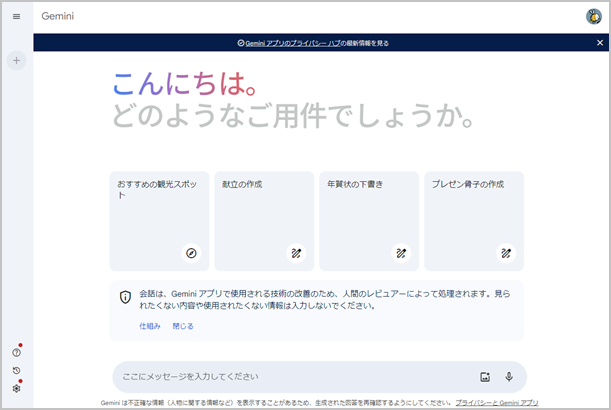611x410 pixels.
Task: Select the 献立の作成 suggestion card
Action: (264, 221)
